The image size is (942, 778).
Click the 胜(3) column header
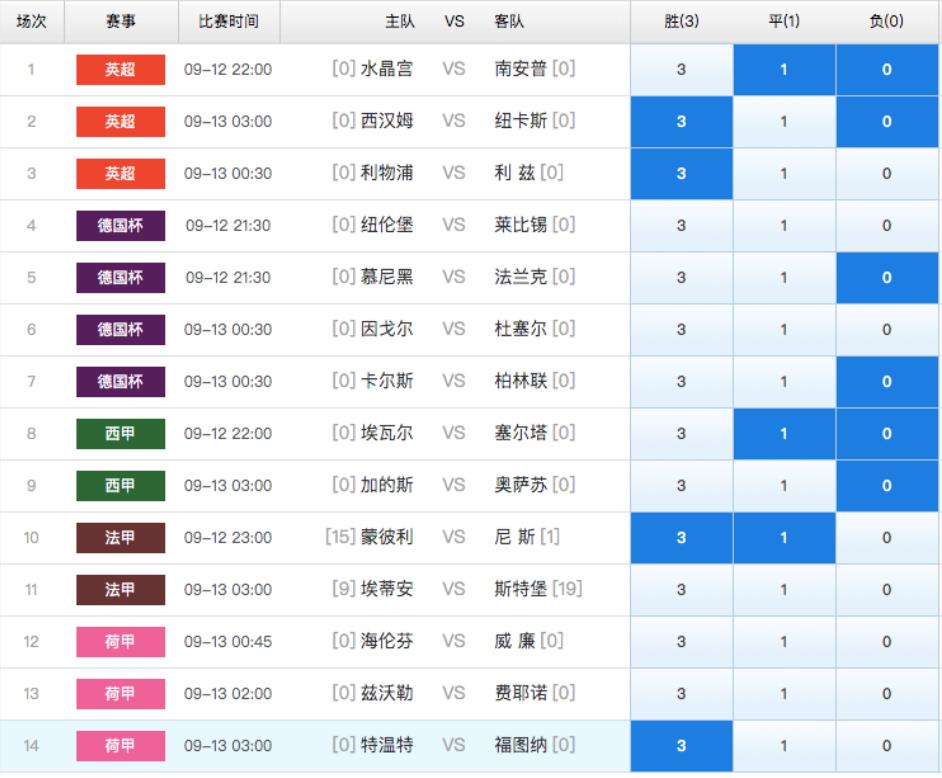pyautogui.click(x=681, y=22)
